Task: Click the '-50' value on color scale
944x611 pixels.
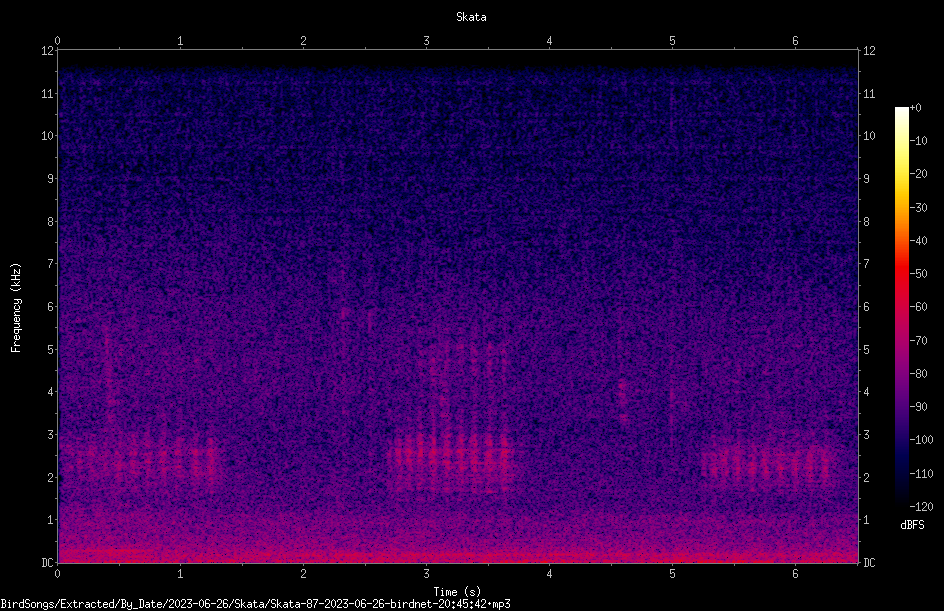Action: pos(918,273)
